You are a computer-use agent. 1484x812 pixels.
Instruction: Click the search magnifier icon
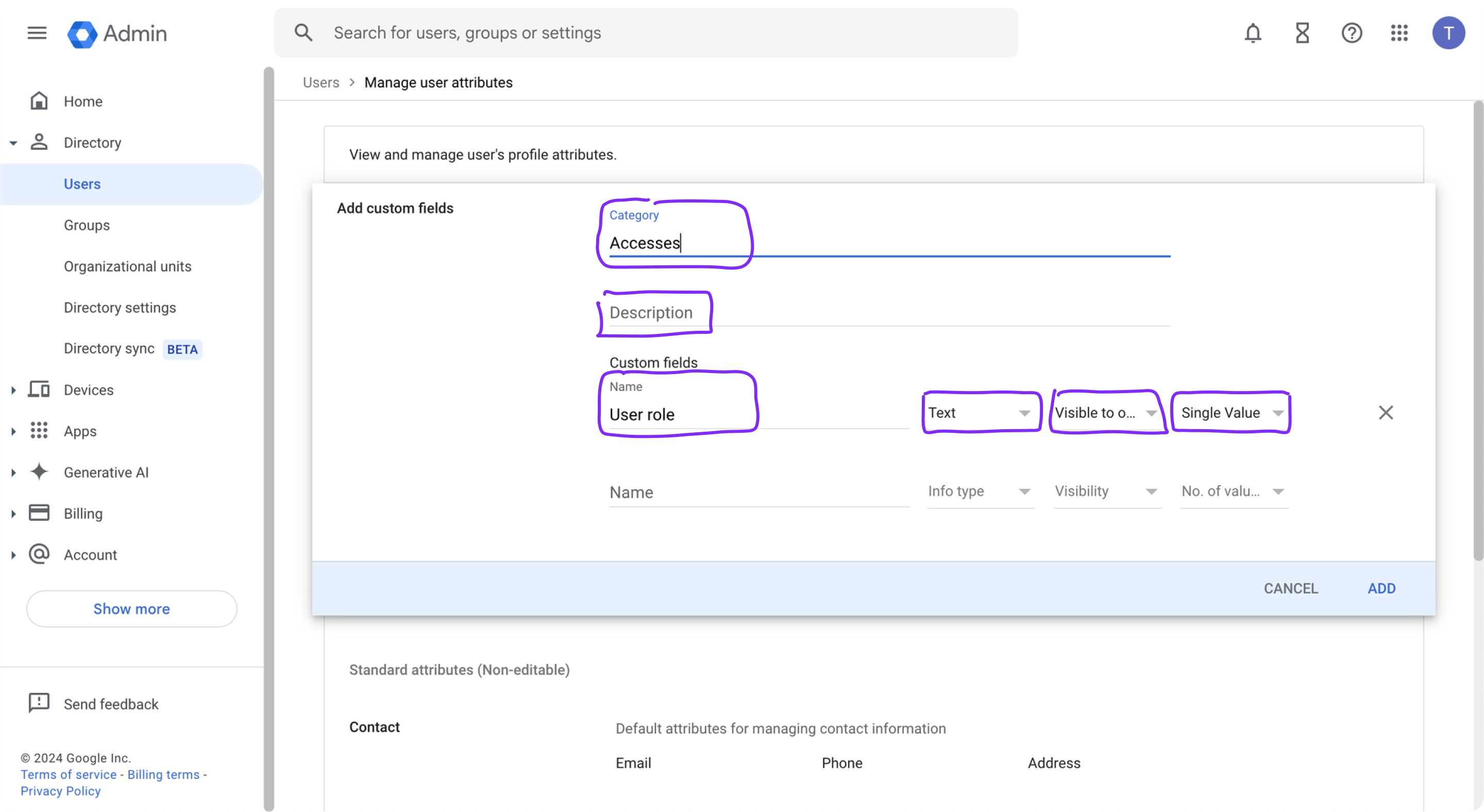(x=302, y=33)
